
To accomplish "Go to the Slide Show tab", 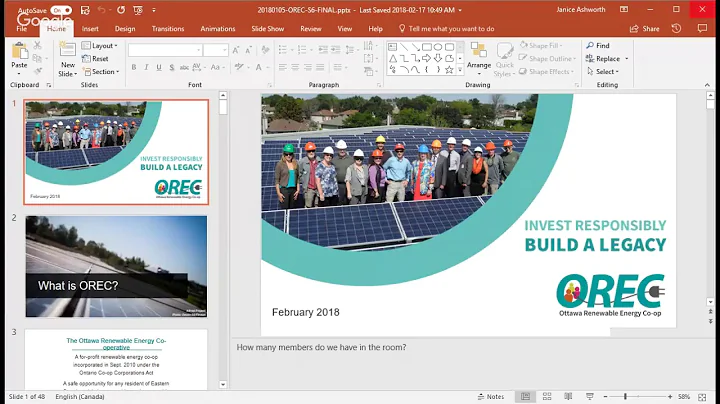I will (268, 28).
